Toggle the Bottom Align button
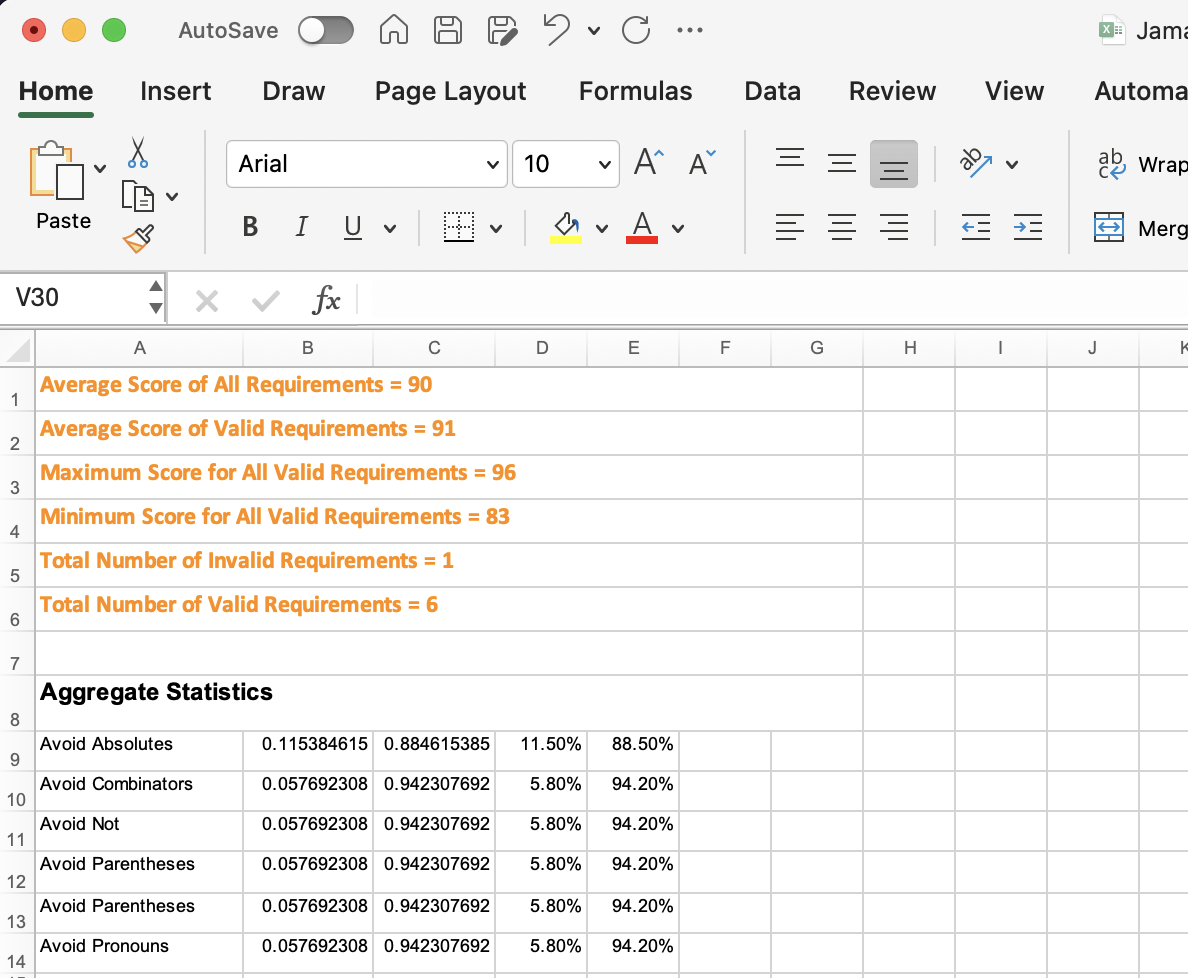Image resolution: width=1188 pixels, height=978 pixels. click(894, 164)
